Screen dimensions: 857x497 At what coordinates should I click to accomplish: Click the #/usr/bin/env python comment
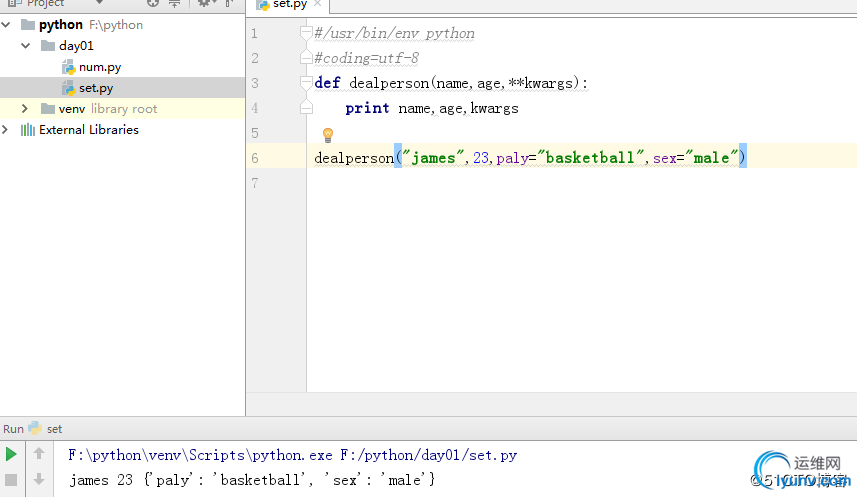click(x=394, y=33)
